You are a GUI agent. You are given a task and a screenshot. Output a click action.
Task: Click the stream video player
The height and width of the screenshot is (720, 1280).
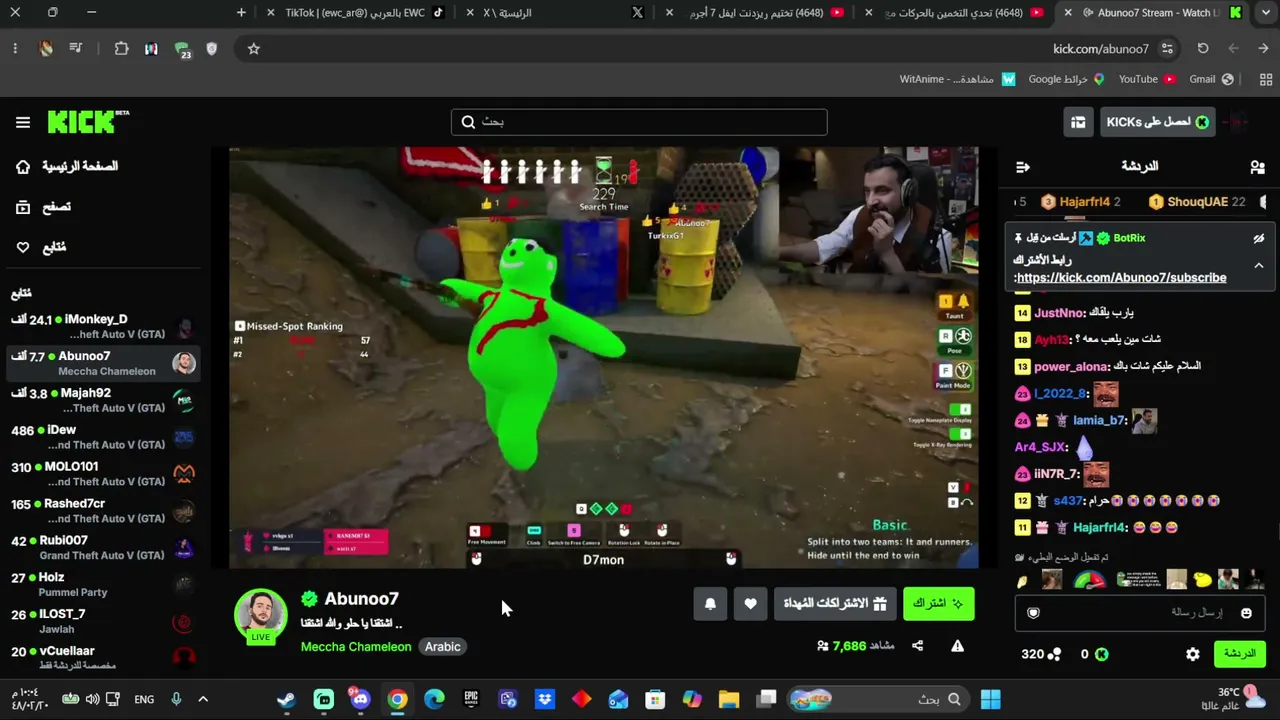point(604,358)
